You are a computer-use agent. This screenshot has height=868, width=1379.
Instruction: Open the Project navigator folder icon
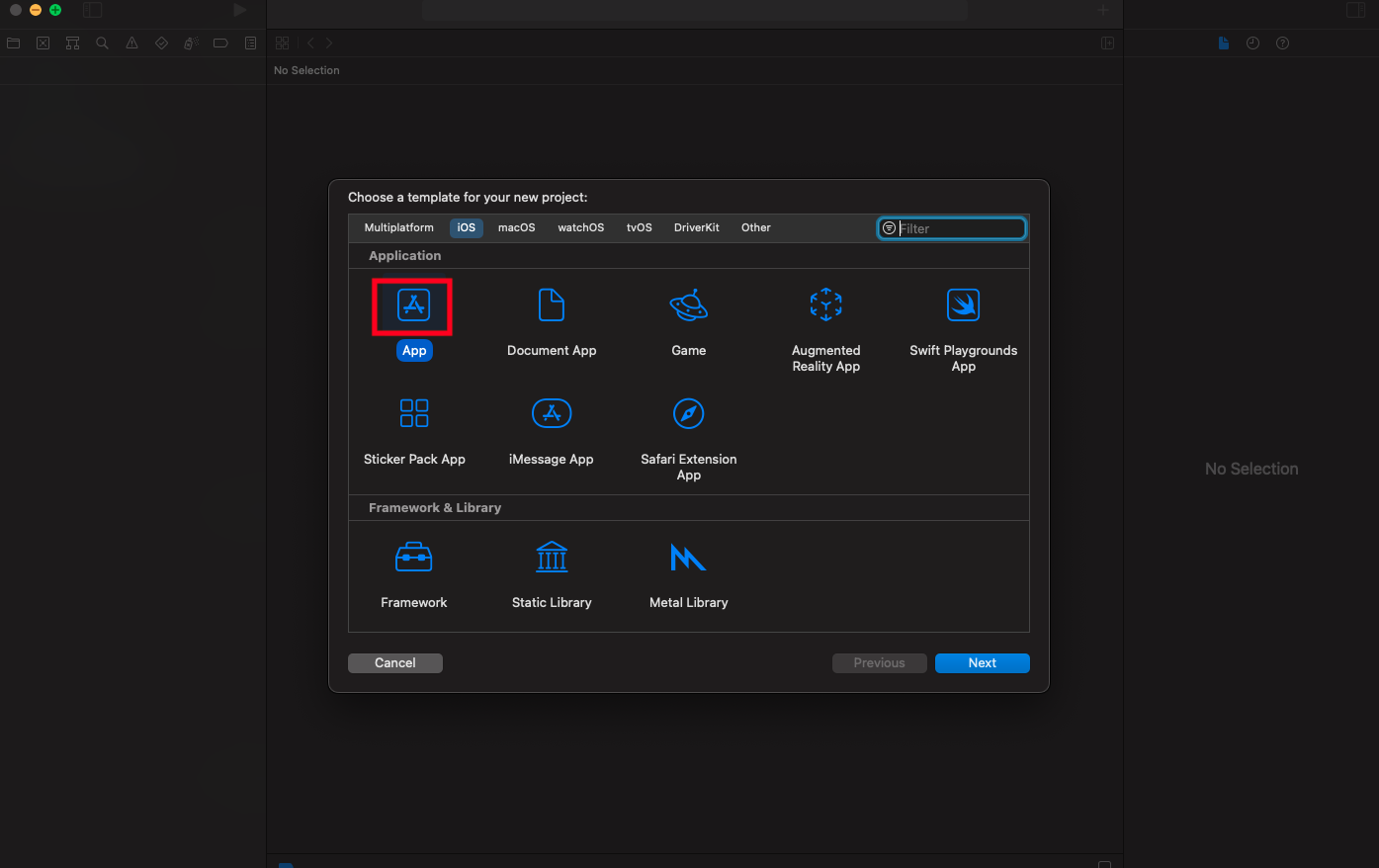pos(14,43)
